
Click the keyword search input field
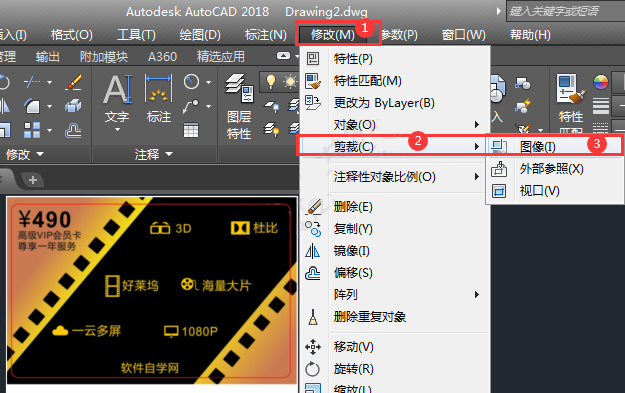coord(565,11)
